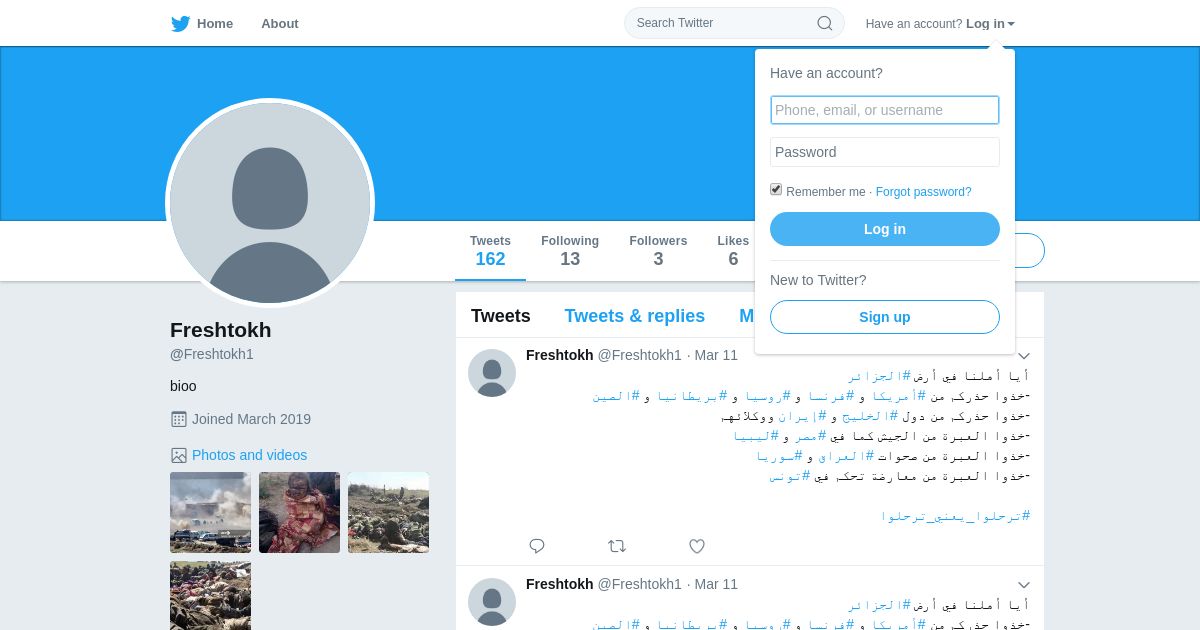Retweet the first Freshtokh tweet
1200x630 pixels.
pyautogui.click(x=617, y=546)
